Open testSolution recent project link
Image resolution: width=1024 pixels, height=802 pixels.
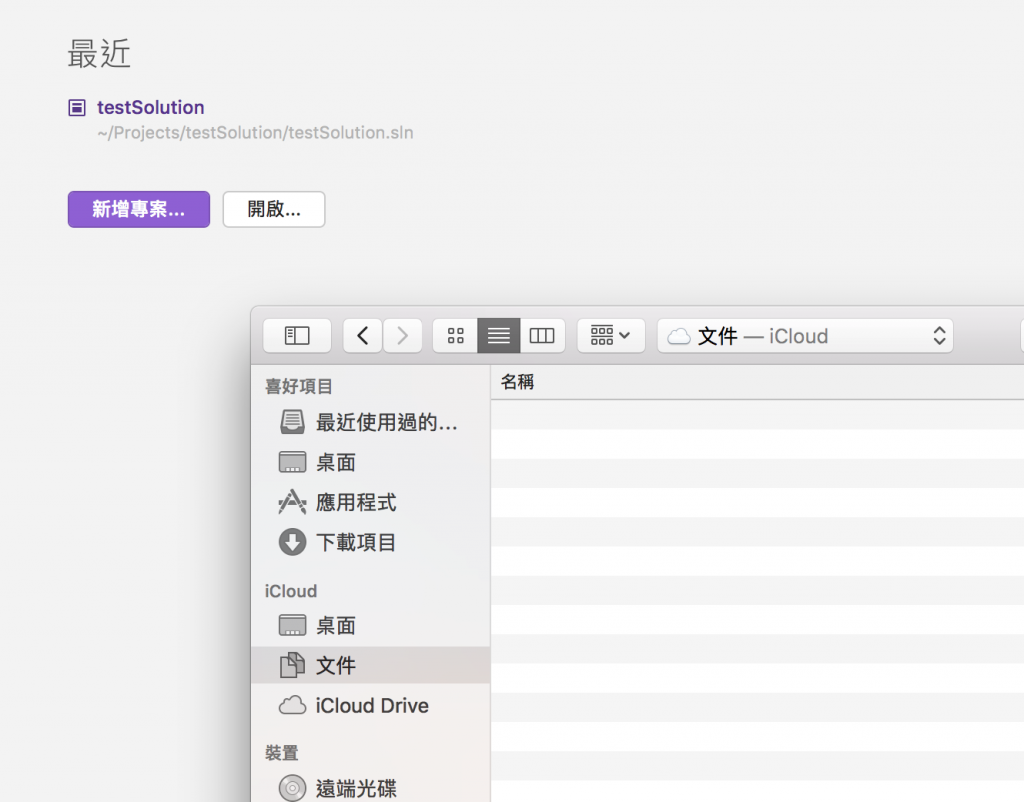[150, 107]
